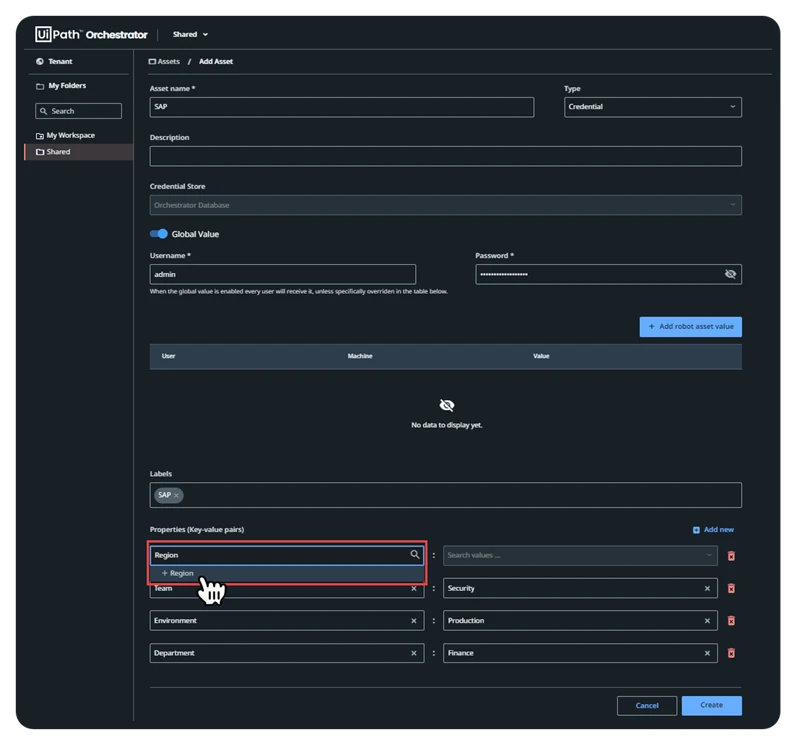Image resolution: width=800 pixels, height=754 pixels.
Task: Toggle the Global Value switch
Action: [x=159, y=234]
